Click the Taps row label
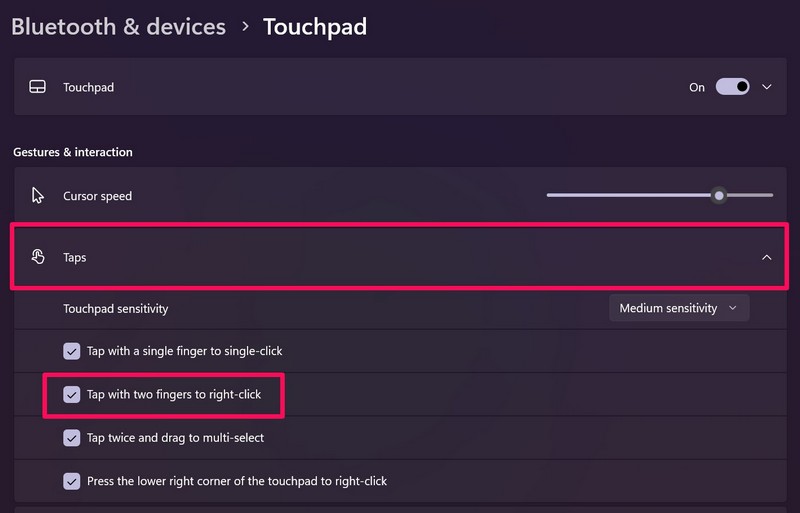 75,257
